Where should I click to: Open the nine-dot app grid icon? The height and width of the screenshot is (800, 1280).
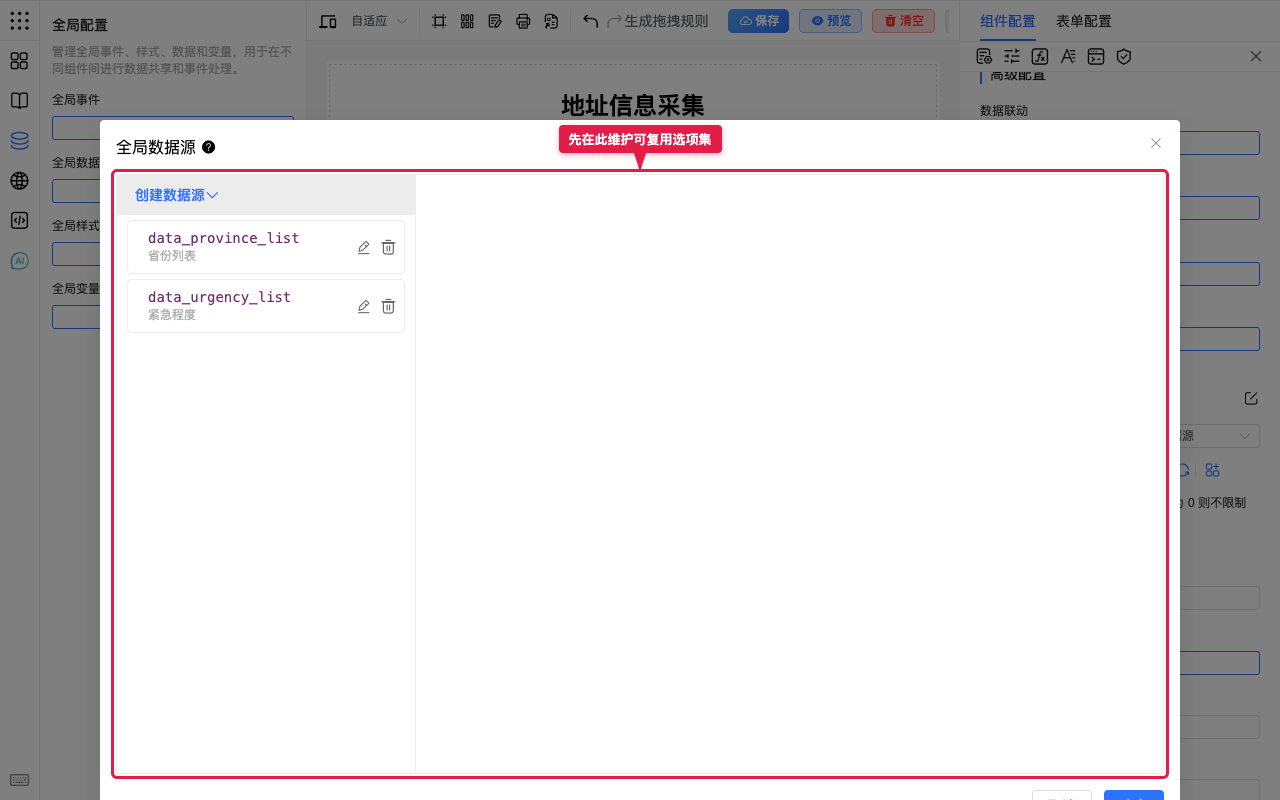19,20
